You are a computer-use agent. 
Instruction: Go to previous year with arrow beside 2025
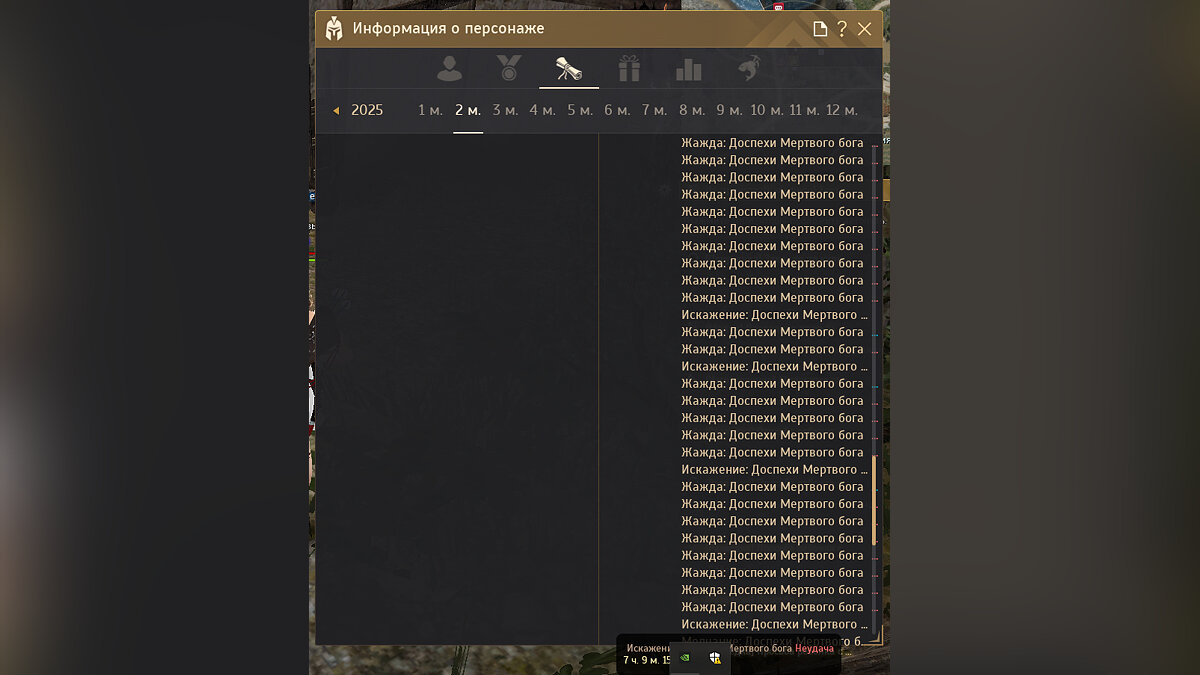click(x=336, y=110)
